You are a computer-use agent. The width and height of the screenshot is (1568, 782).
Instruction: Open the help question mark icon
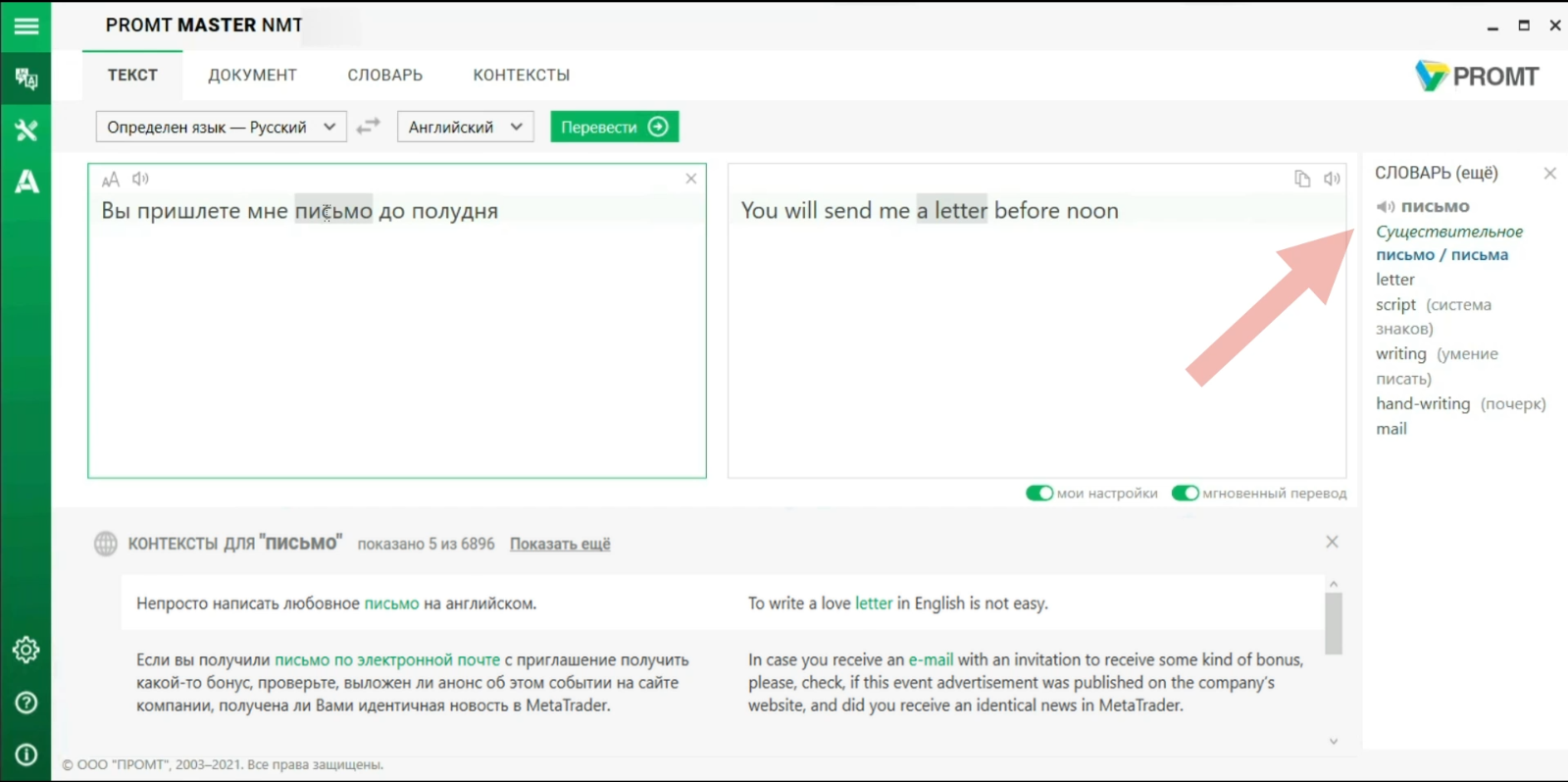26,703
